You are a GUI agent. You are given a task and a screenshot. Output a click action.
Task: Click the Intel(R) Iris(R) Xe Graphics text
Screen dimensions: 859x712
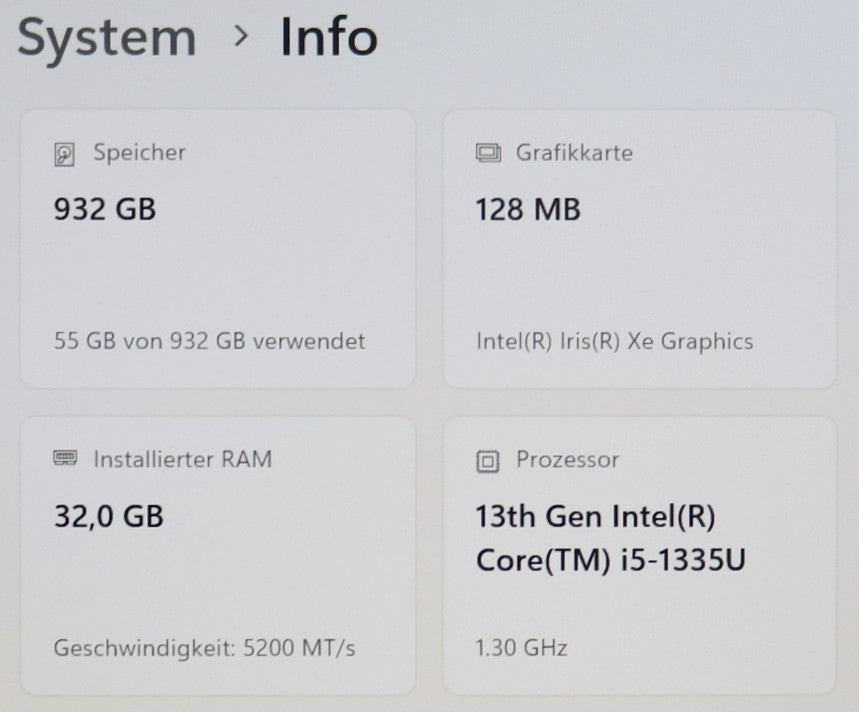614,340
